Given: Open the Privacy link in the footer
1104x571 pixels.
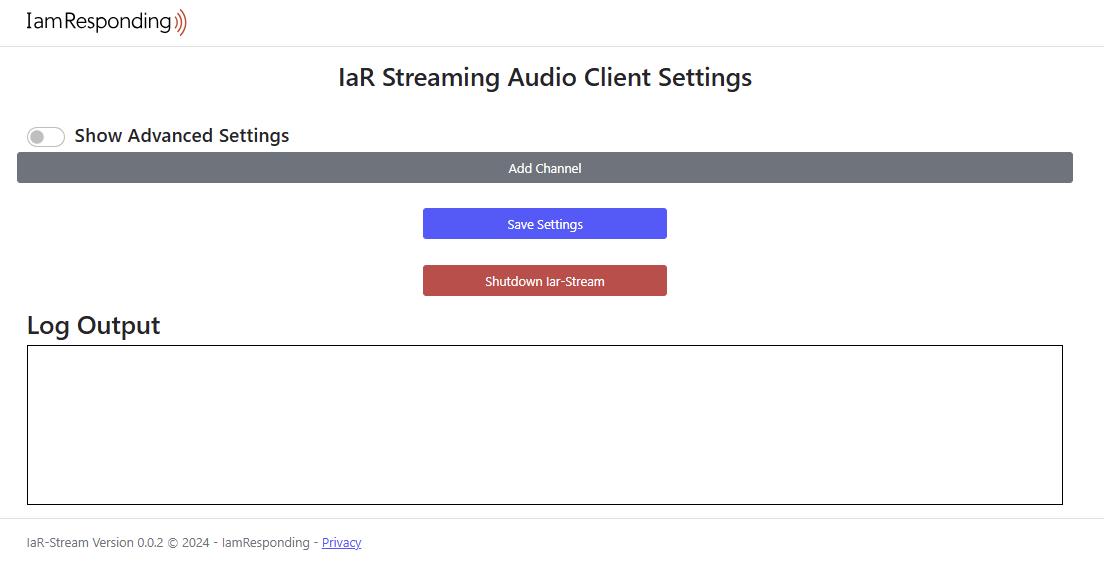Looking at the screenshot, I should click(x=341, y=542).
